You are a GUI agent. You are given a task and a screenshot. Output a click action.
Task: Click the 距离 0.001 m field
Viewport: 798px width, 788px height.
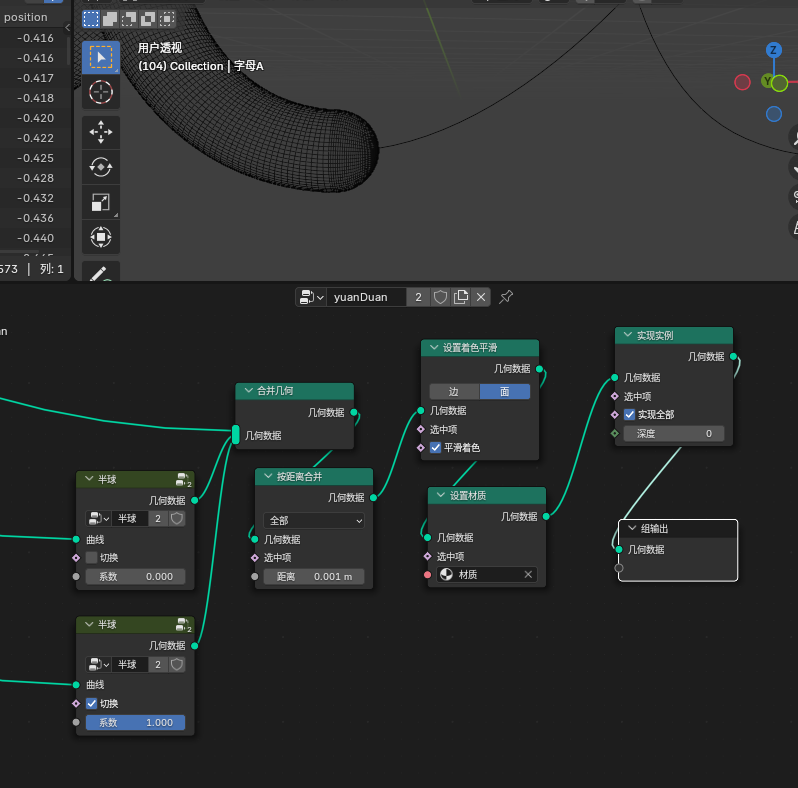(314, 576)
